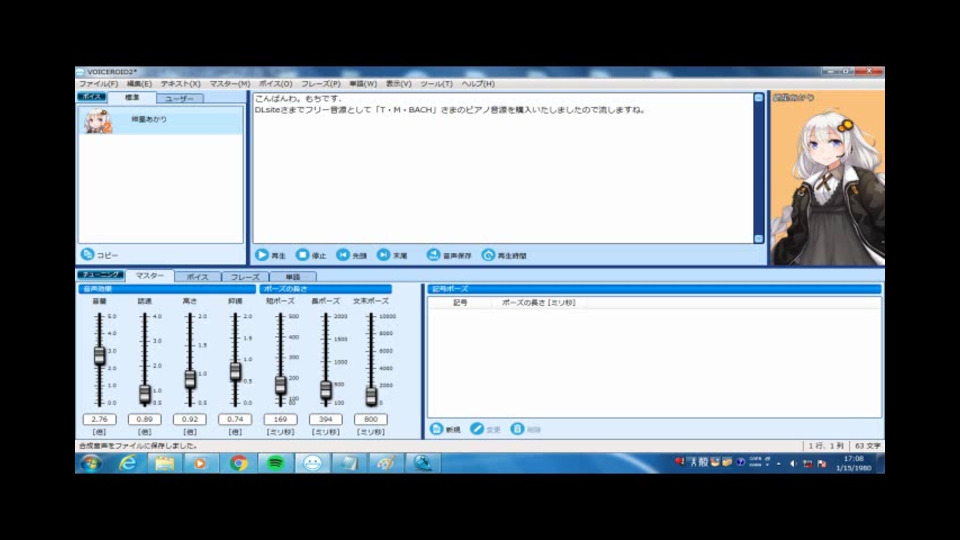This screenshot has height=540, width=960.
Task: Select the 単語 tuning tab
Action: (x=293, y=277)
